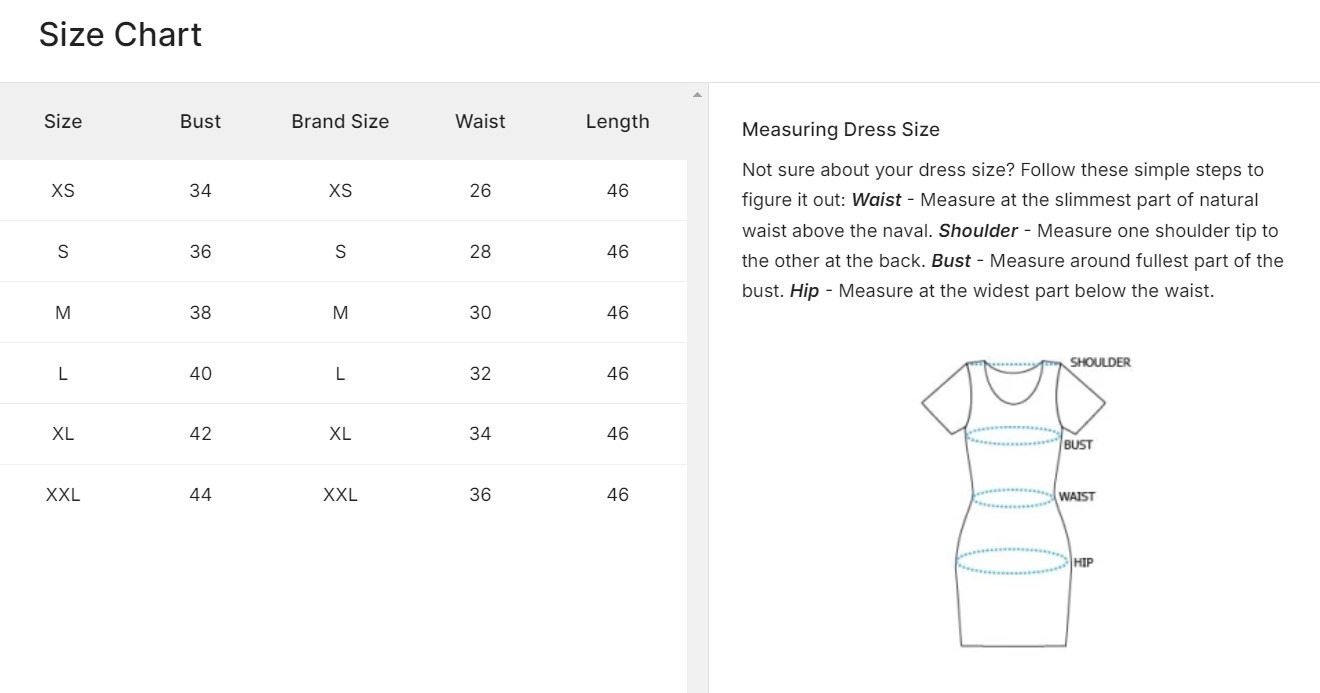
Task: Select the XS size row
Action: click(343, 190)
